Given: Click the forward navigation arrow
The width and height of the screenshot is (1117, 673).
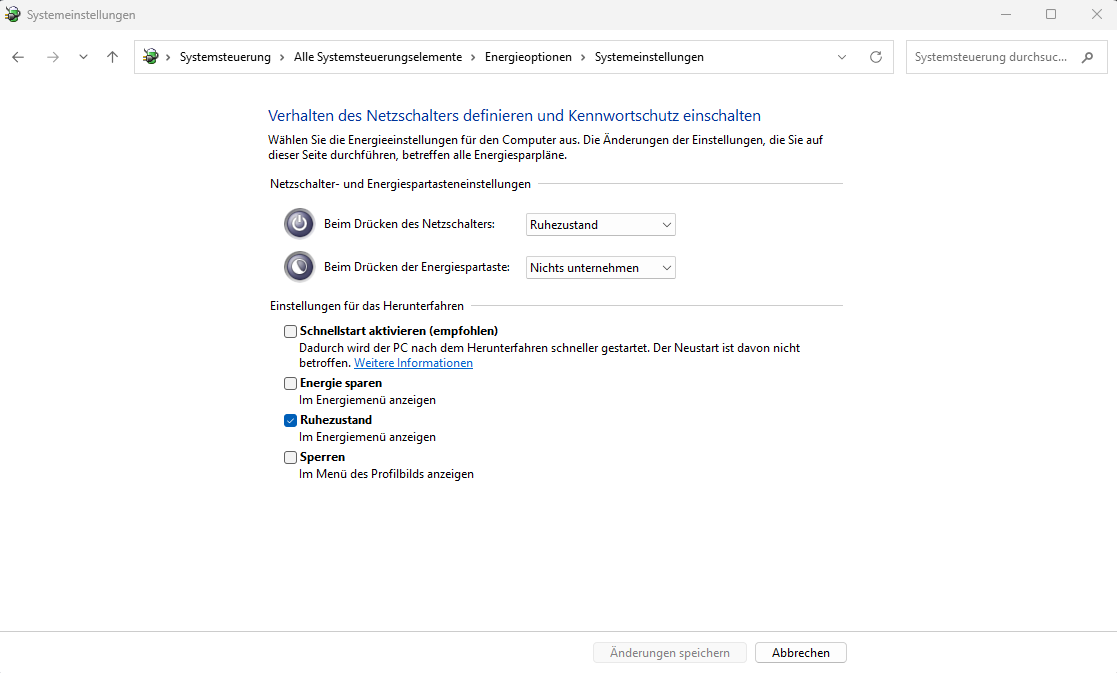Looking at the screenshot, I should (52, 57).
